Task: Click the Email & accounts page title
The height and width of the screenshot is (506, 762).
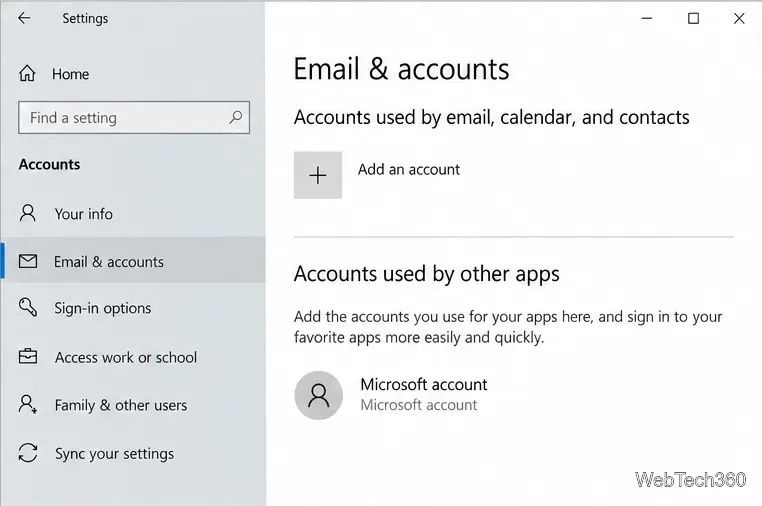Action: pos(401,69)
